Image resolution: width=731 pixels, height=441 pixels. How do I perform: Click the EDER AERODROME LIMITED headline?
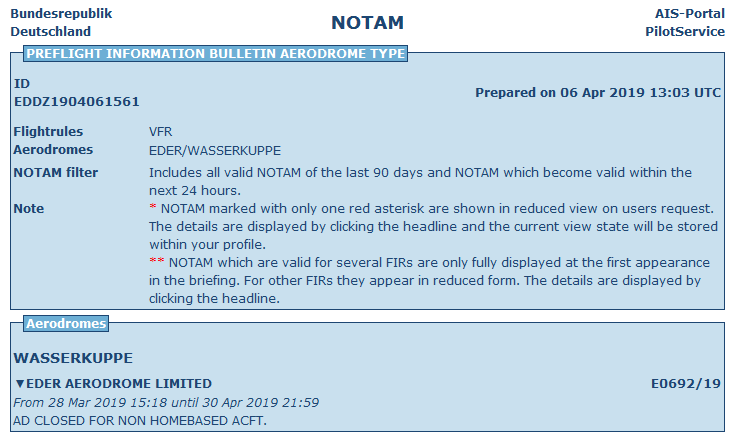[x=119, y=384]
